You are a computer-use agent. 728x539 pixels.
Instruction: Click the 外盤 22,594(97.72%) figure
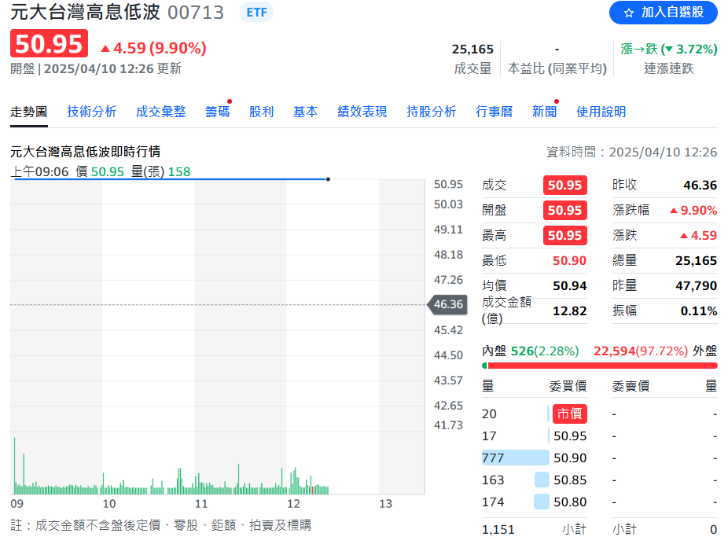[640, 351]
